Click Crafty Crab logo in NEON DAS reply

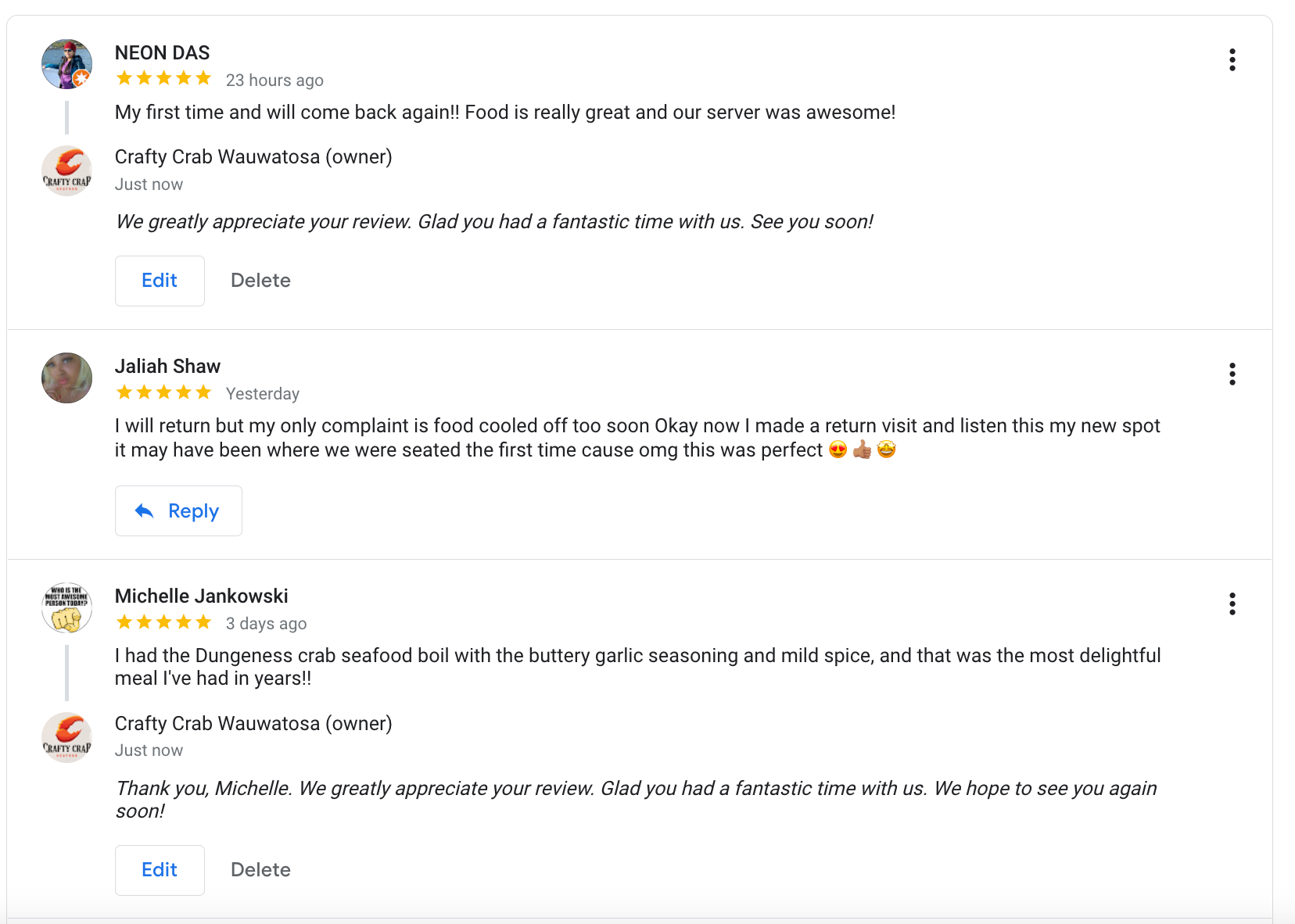66,170
